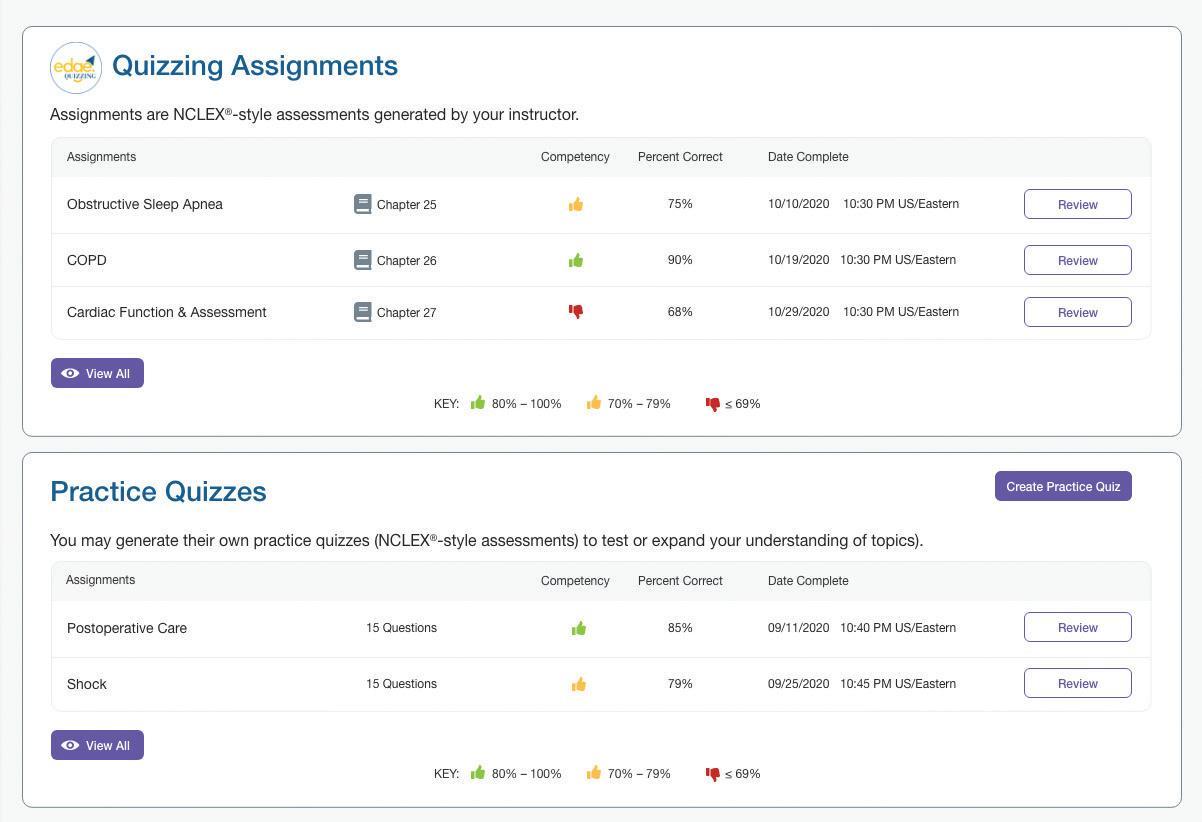Viewport: 1202px width, 822px height.
Task: Click the Date Complete header in Practice Quizzes
Action: coord(808,581)
